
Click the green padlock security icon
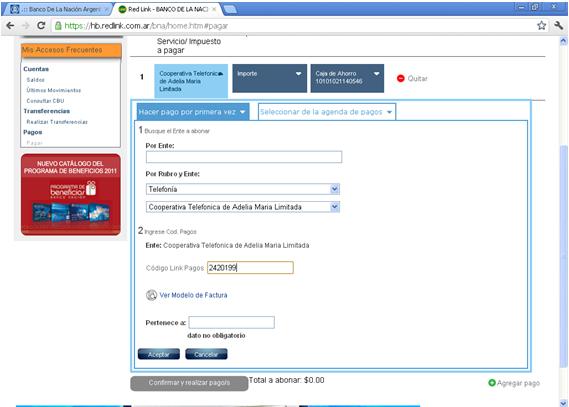58,26
